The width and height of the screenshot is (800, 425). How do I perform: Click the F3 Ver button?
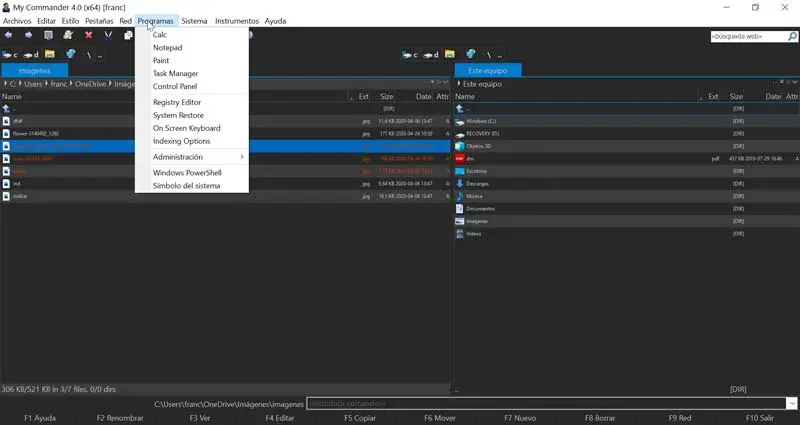click(x=199, y=418)
